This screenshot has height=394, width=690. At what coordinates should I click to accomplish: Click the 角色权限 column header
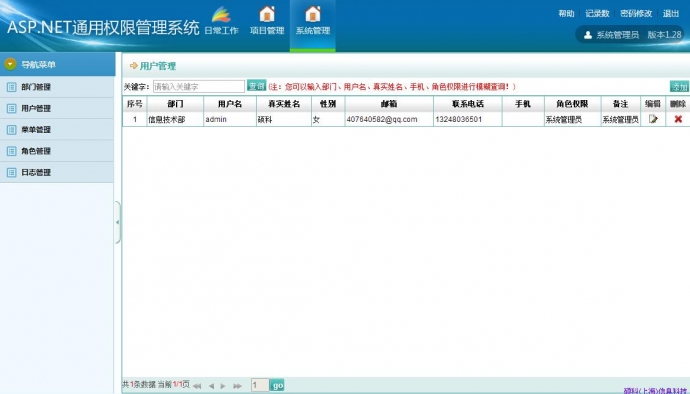[572, 104]
